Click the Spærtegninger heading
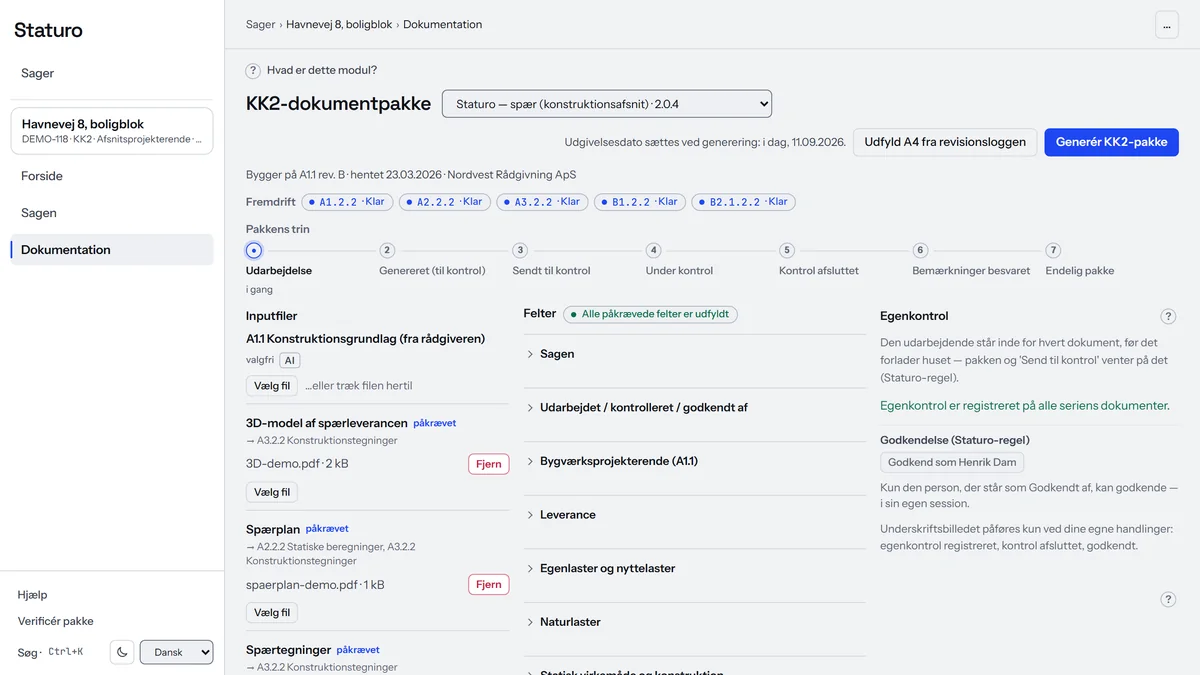1200x675 pixels. click(288, 650)
